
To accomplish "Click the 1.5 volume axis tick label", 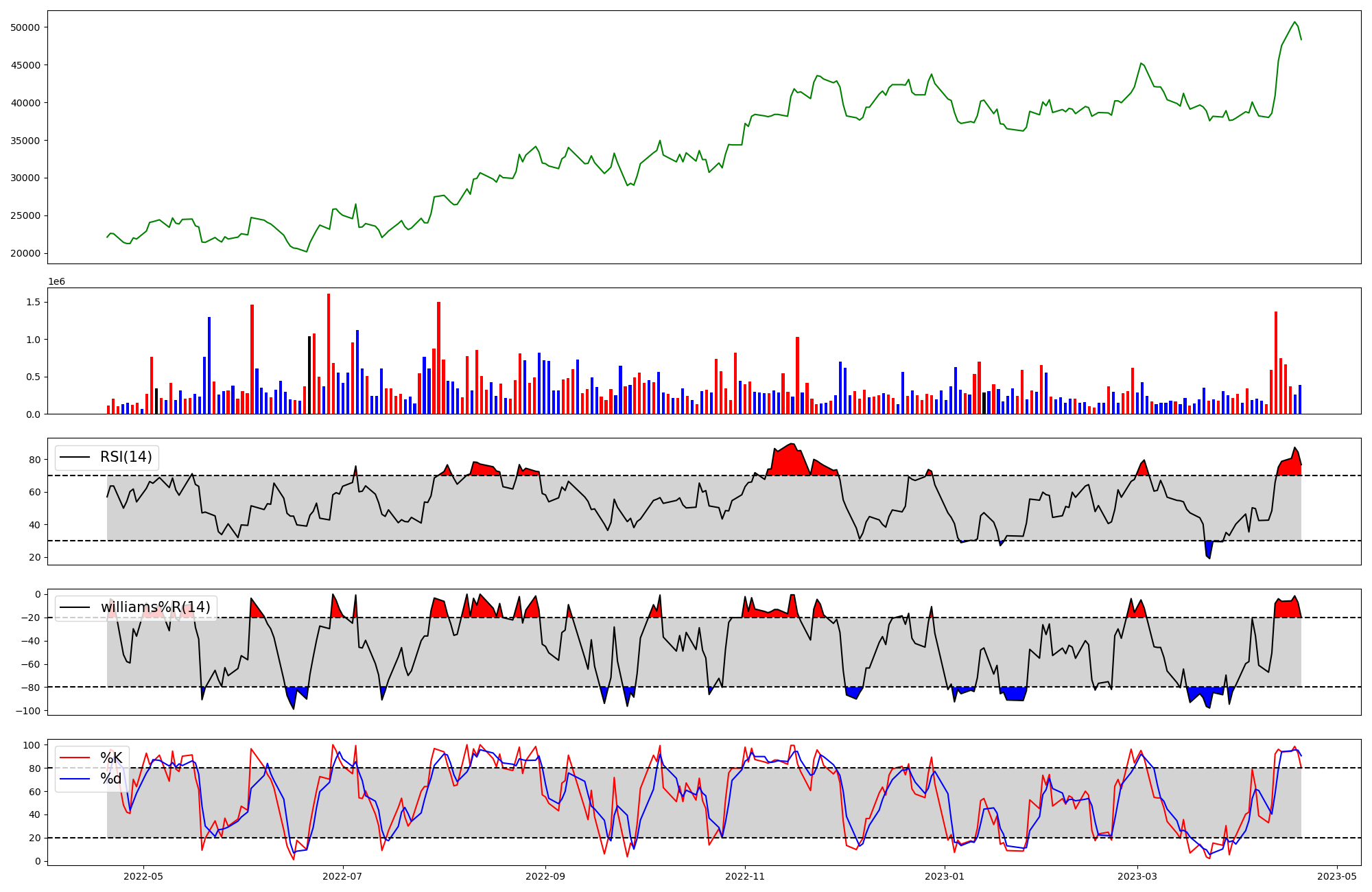I will (33, 302).
